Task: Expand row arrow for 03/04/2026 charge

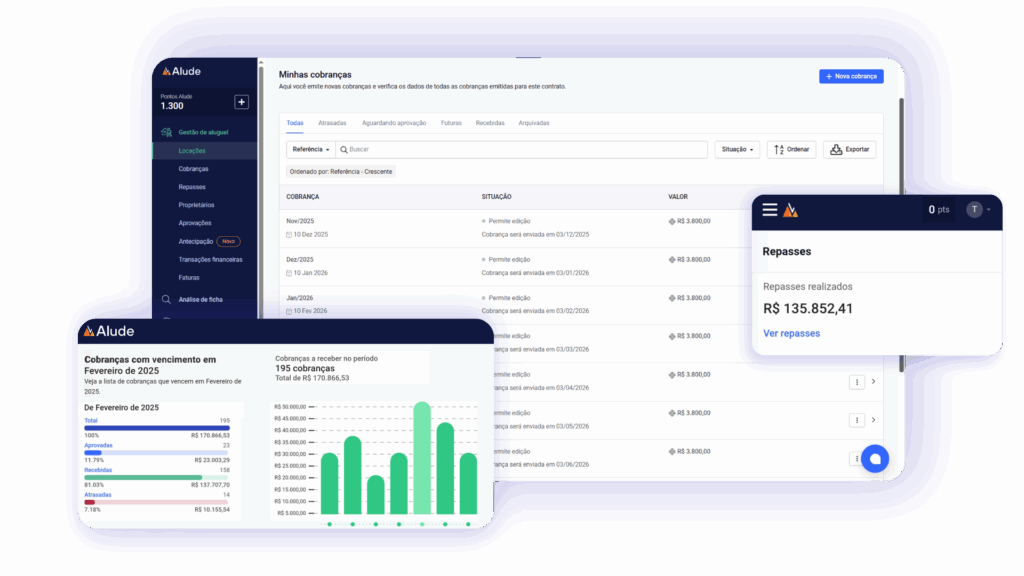Action: (x=873, y=381)
